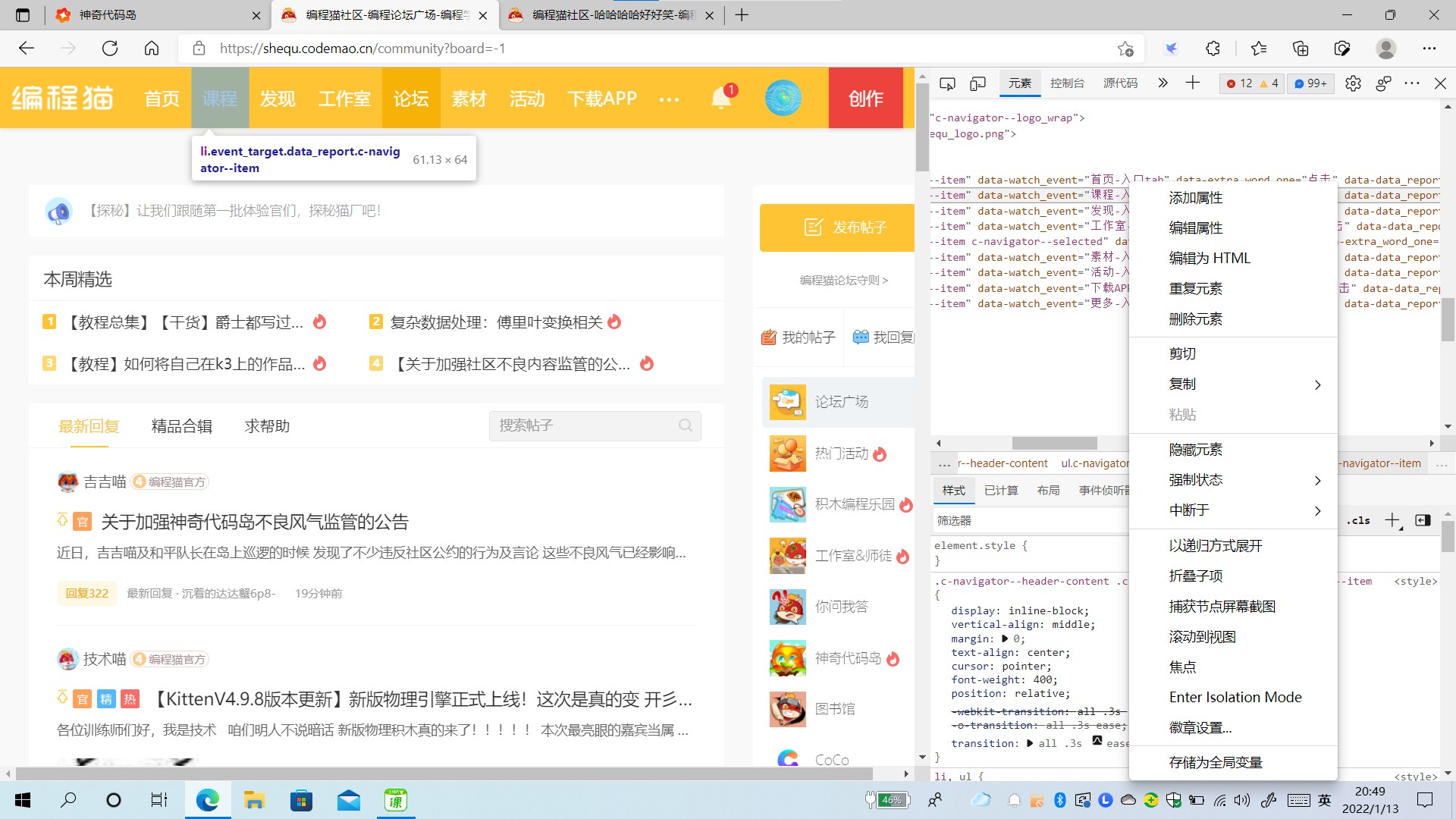The image size is (1456, 819).
Task: Click the ease timing function swatch
Action: tap(1097, 740)
